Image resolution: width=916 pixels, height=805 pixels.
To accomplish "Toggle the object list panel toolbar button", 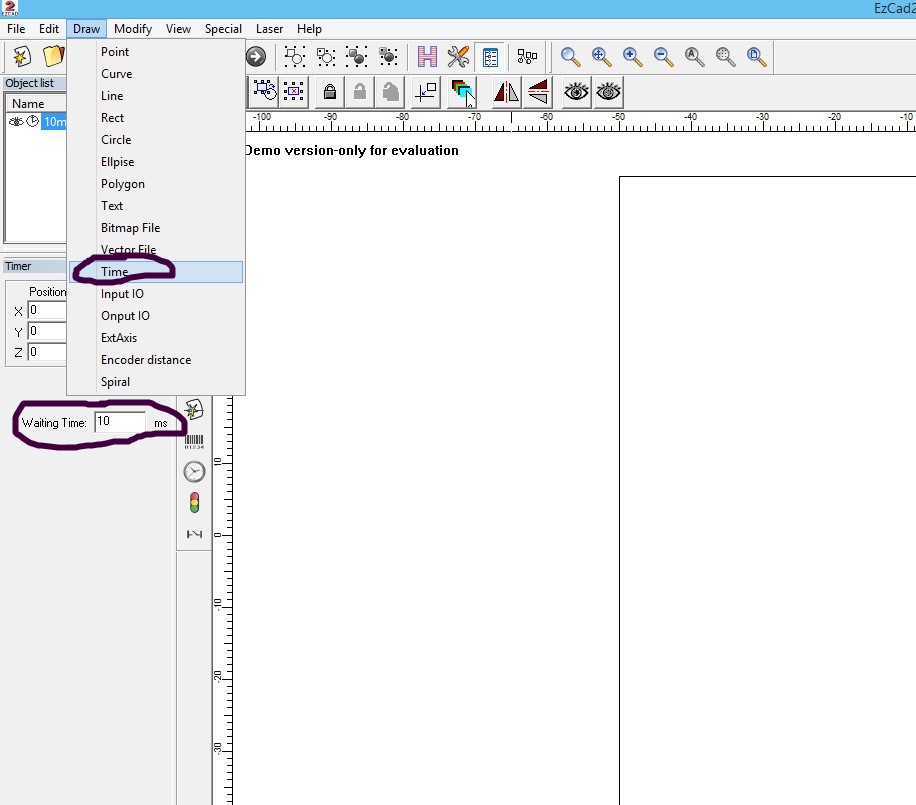I will (x=490, y=57).
